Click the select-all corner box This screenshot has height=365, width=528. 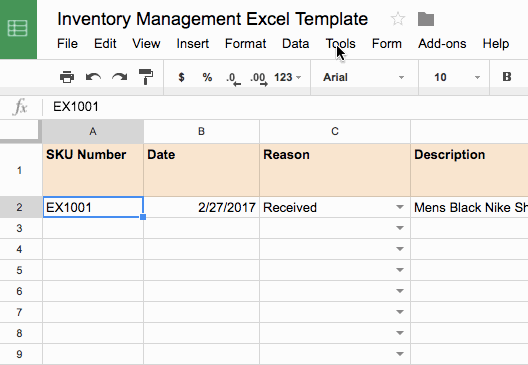pyautogui.click(x=20, y=130)
